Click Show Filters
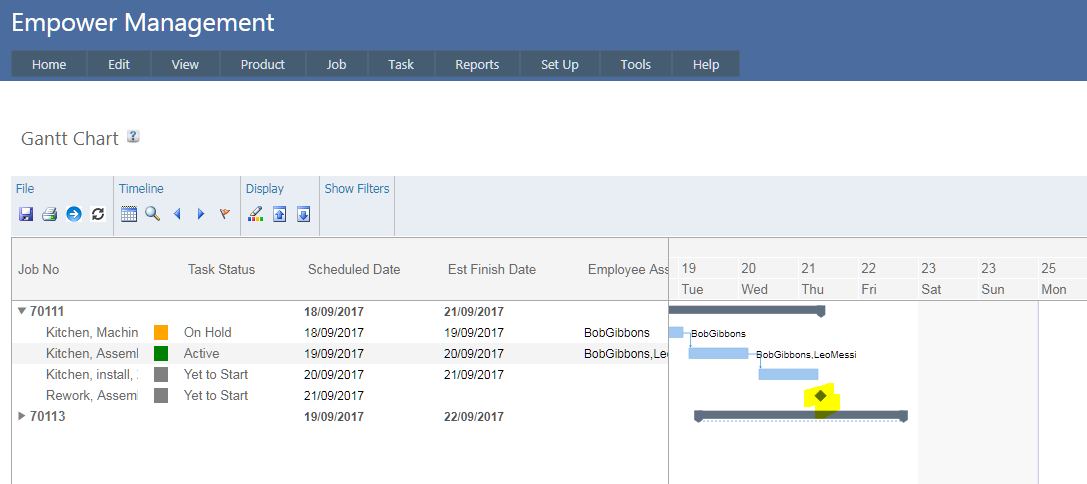 tap(357, 188)
